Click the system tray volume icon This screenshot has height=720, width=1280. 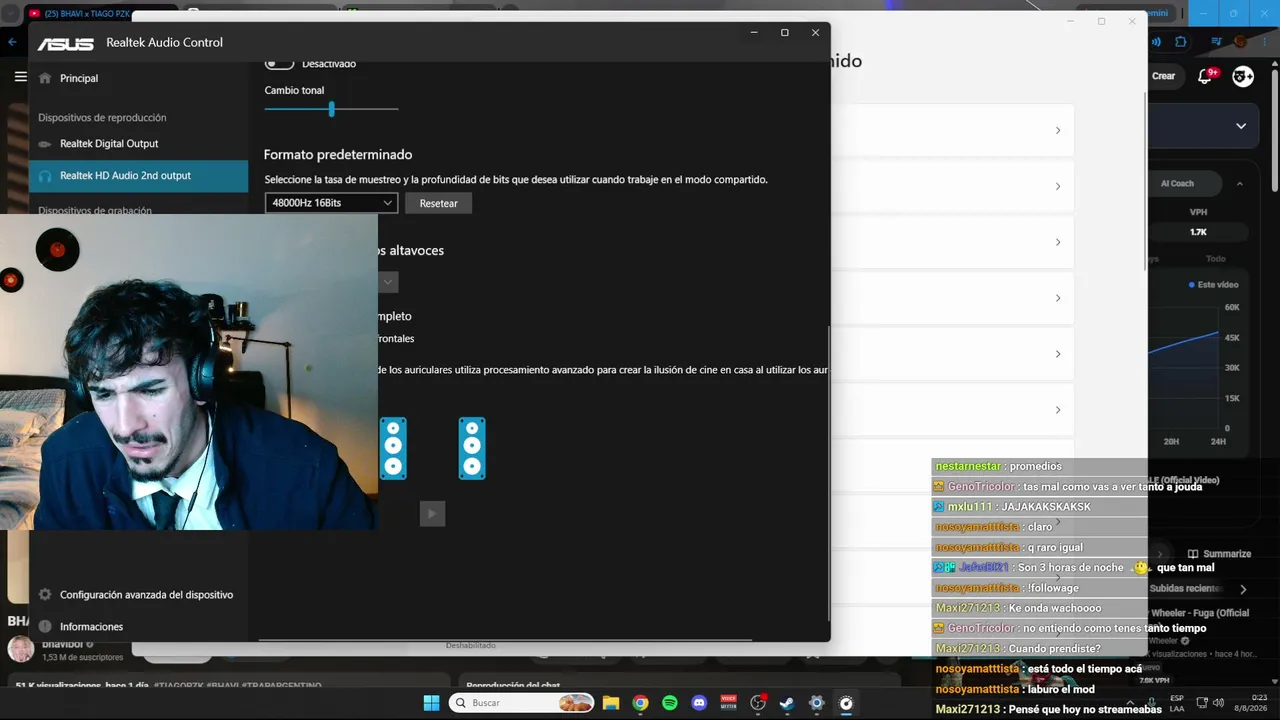[1220, 703]
